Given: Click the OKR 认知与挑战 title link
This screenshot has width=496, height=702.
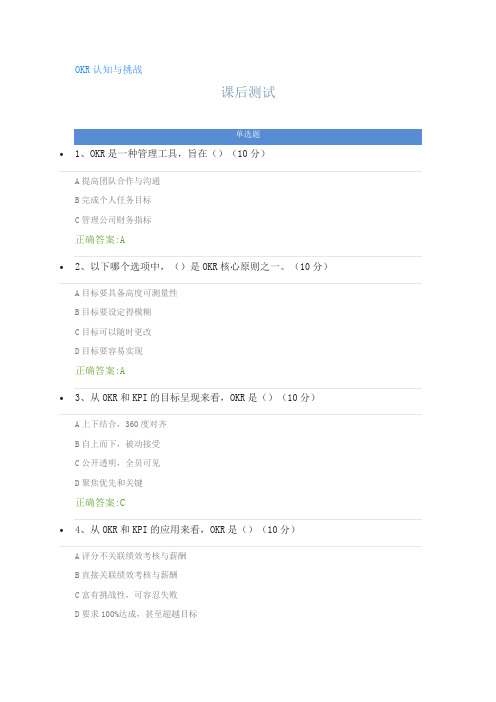Looking at the screenshot, I should (x=108, y=69).
